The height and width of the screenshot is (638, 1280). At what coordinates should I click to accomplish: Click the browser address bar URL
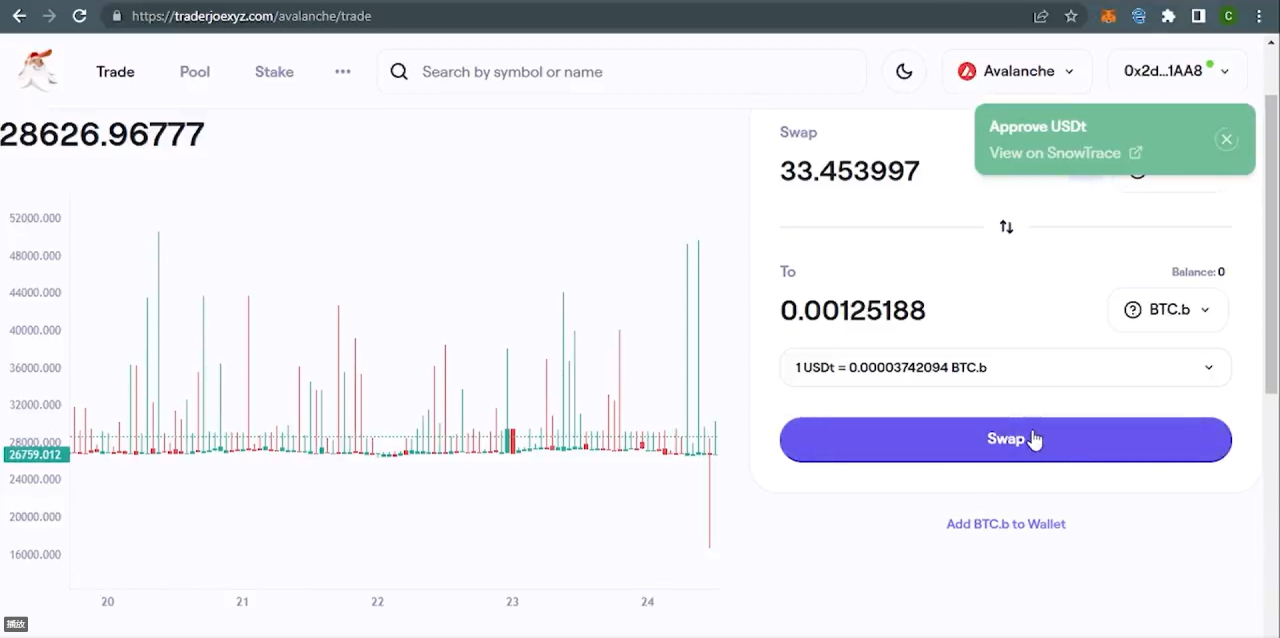[251, 16]
